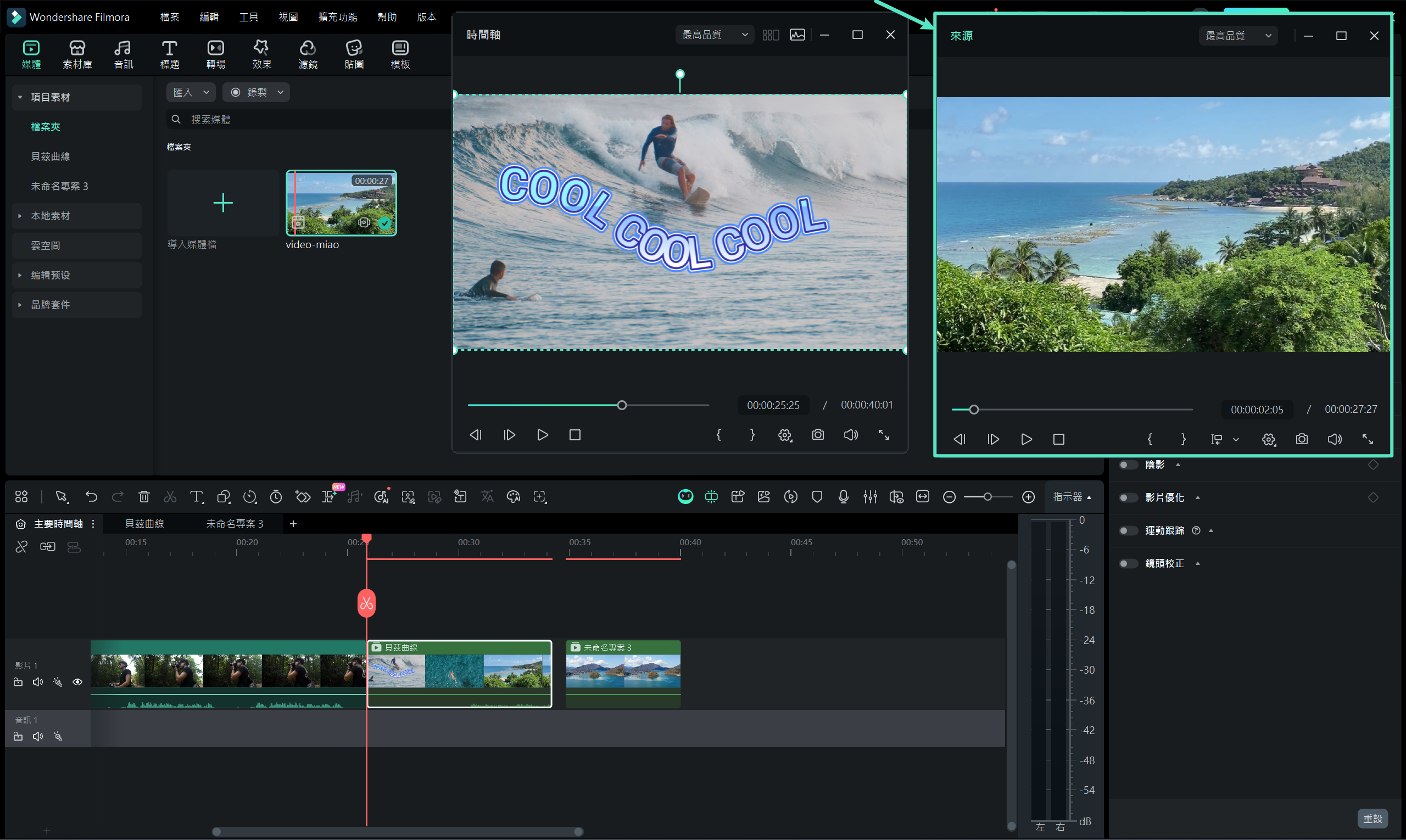Image resolution: width=1406 pixels, height=840 pixels.
Task: Click the voiceover microphone icon
Action: [x=843, y=497]
